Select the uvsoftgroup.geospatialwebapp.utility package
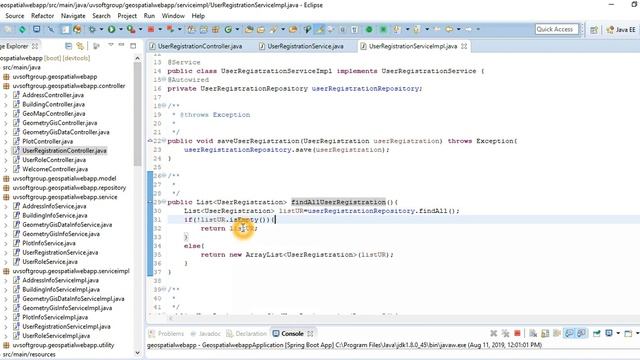The width and height of the screenshot is (640, 360). tap(63, 345)
